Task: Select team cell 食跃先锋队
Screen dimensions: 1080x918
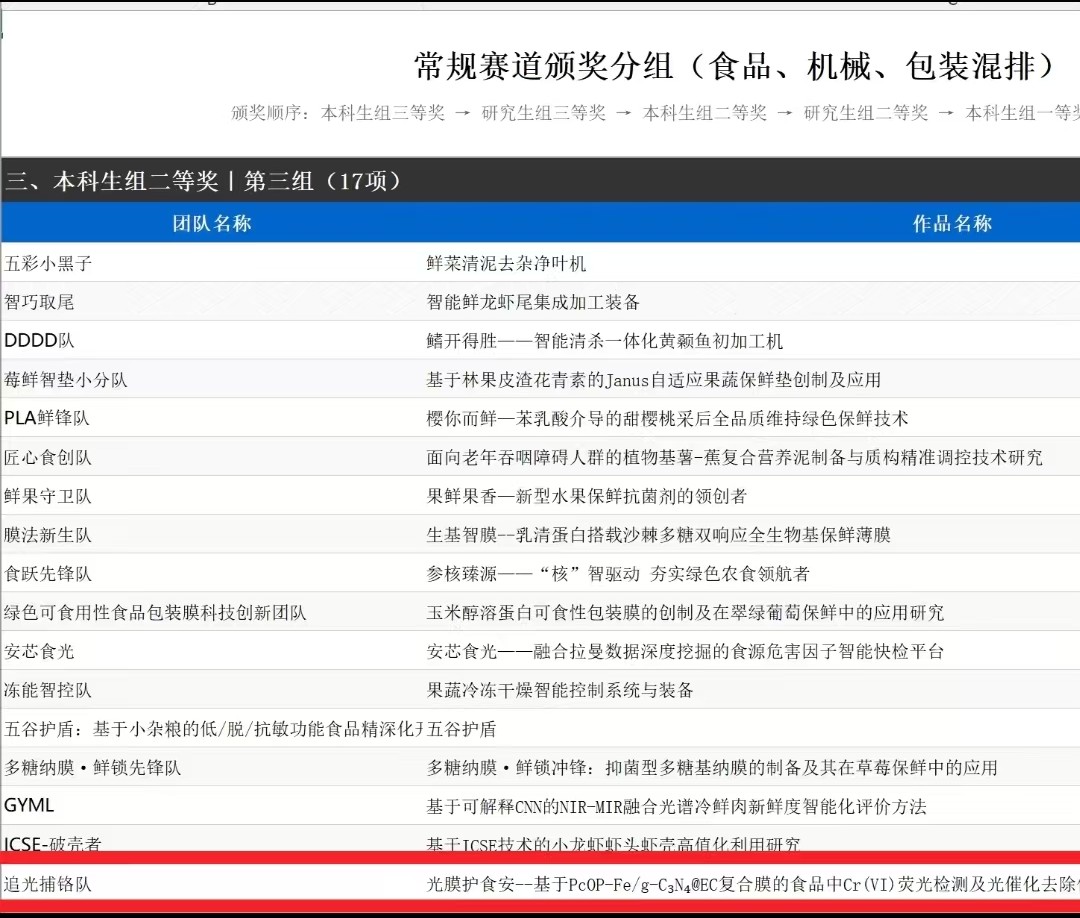Action: pos(48,574)
